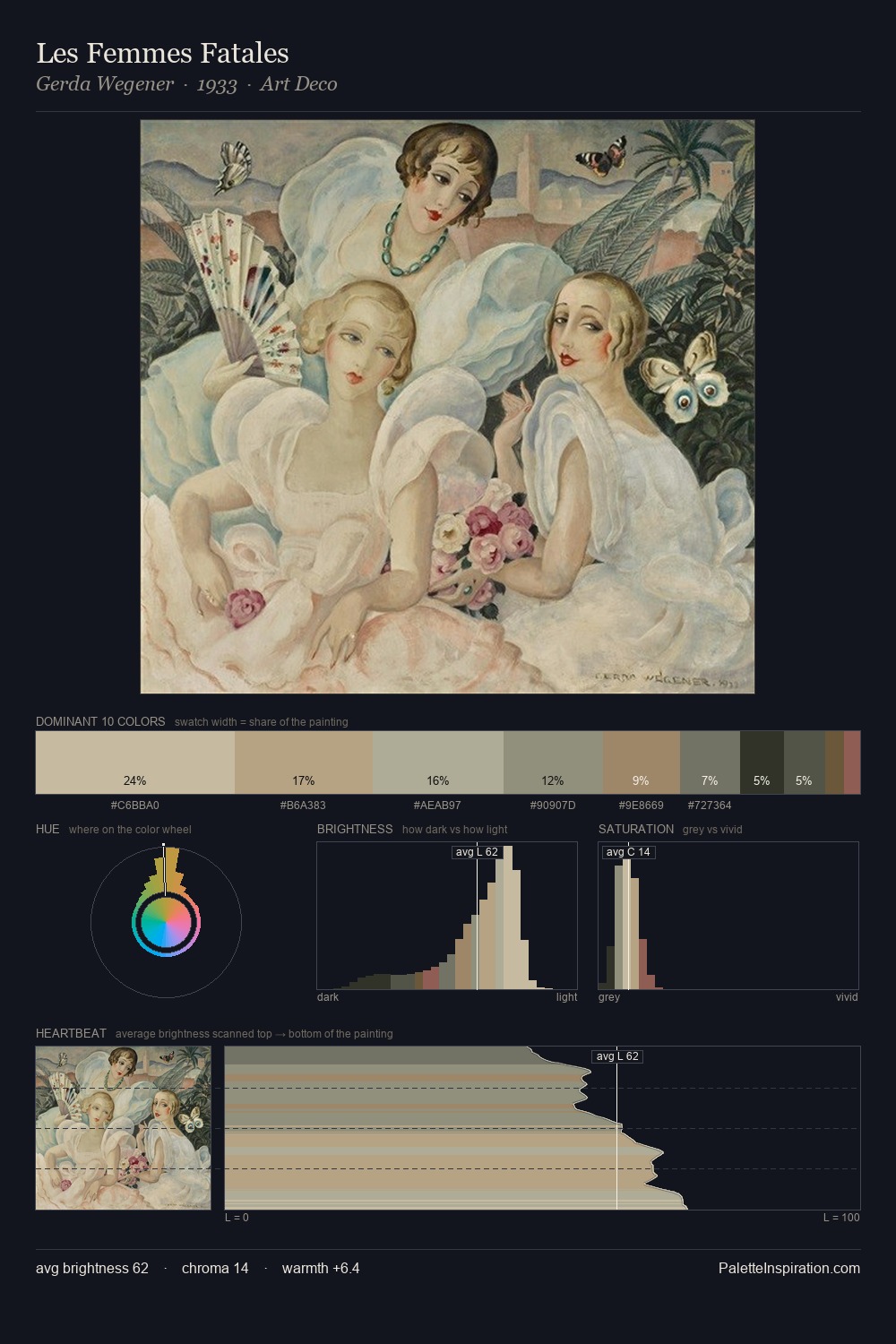Click hex code text #AEAB97
The image size is (896, 1344).
click(x=437, y=806)
